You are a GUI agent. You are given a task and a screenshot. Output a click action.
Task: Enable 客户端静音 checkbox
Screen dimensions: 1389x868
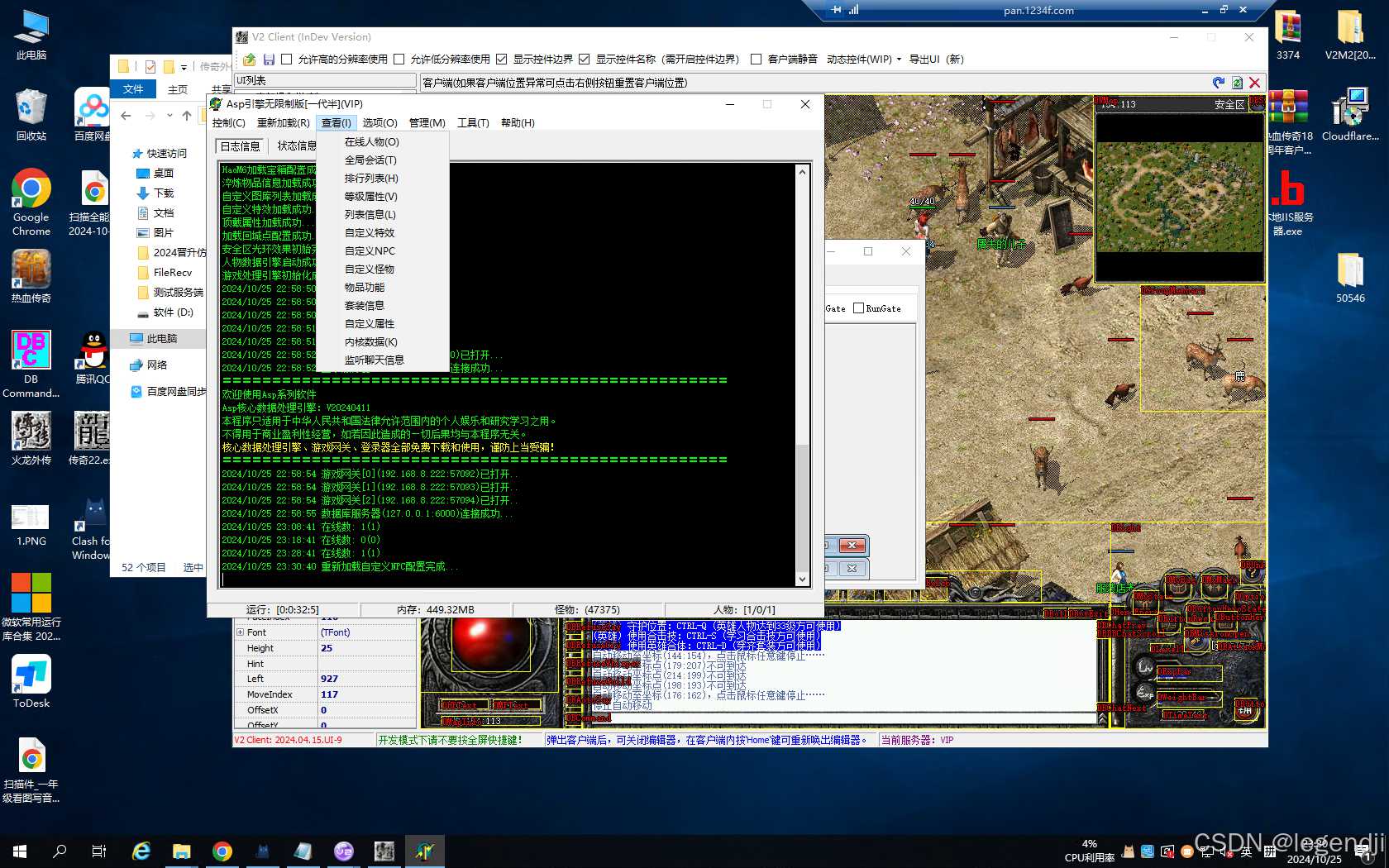tap(756, 60)
